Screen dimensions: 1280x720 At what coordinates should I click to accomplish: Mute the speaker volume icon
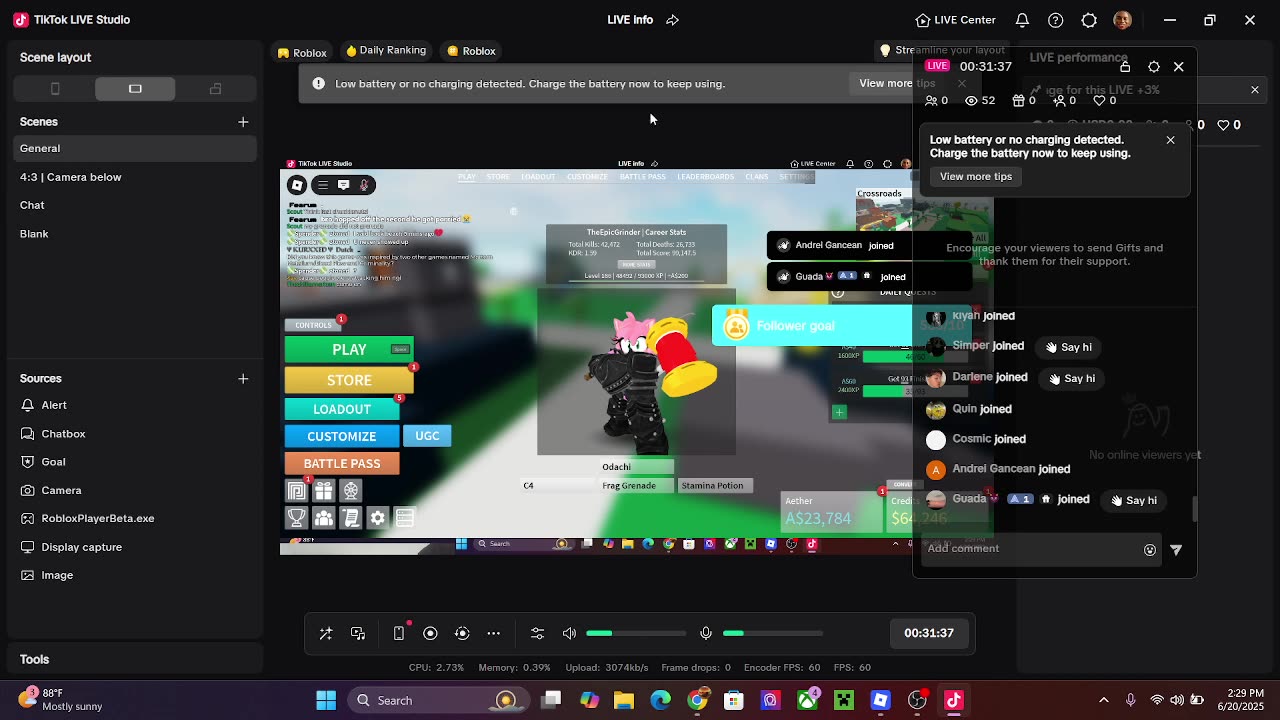pyautogui.click(x=569, y=633)
